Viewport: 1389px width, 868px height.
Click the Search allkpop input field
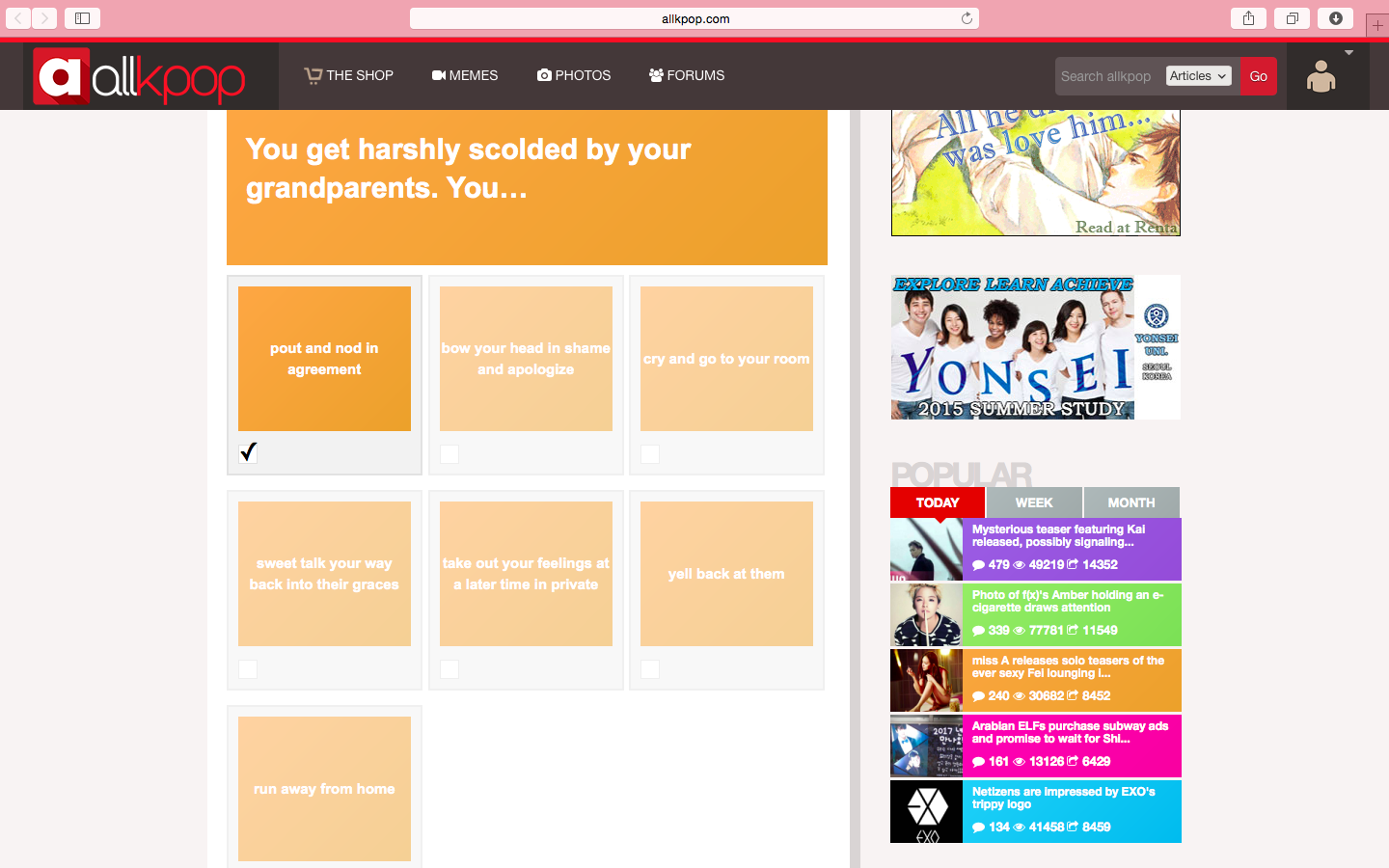1109,76
